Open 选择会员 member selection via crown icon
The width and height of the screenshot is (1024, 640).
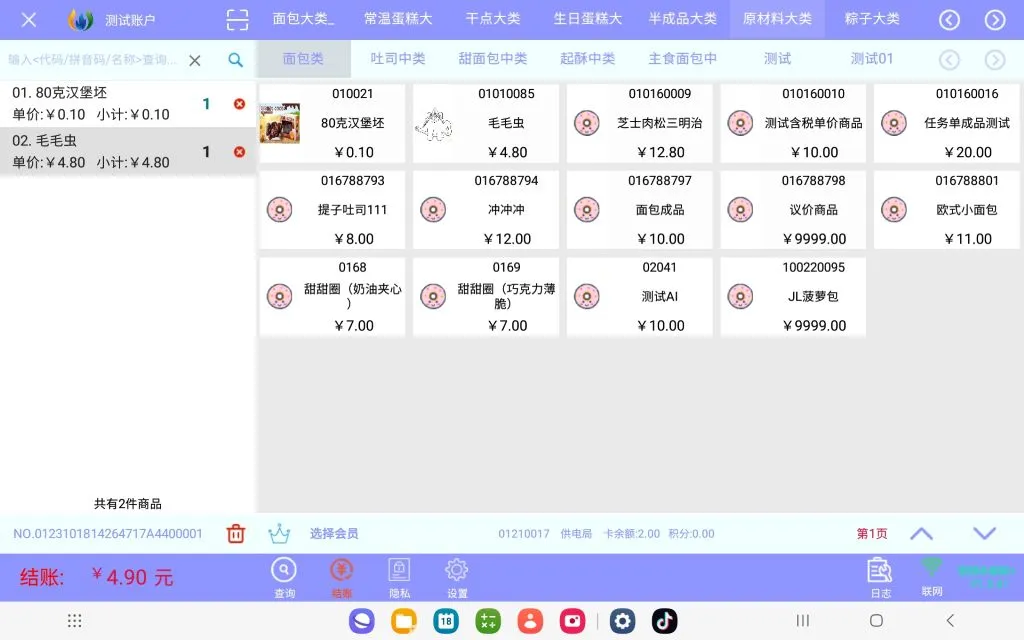[280, 533]
